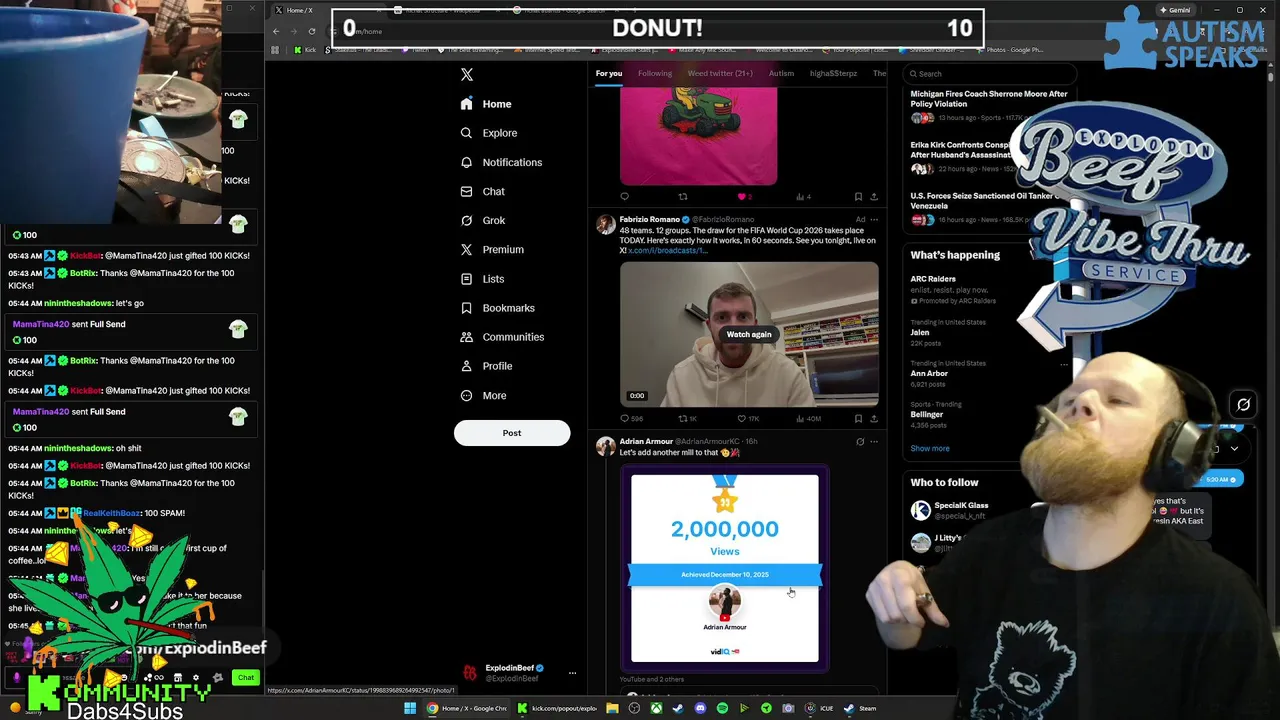View analytics of lawnmower image post
Screen dimensions: 1280x720
pos(803,197)
